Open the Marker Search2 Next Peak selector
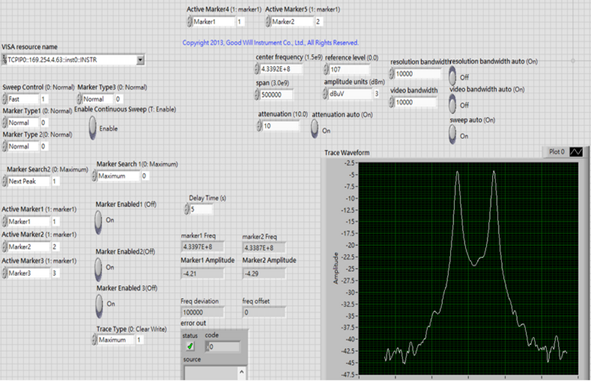 pos(29,181)
